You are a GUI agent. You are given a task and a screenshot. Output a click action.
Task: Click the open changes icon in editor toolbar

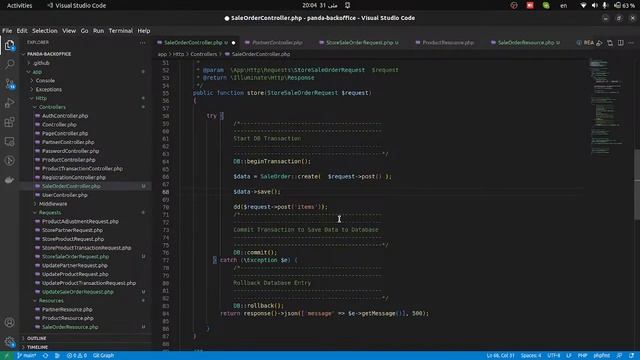(610, 42)
